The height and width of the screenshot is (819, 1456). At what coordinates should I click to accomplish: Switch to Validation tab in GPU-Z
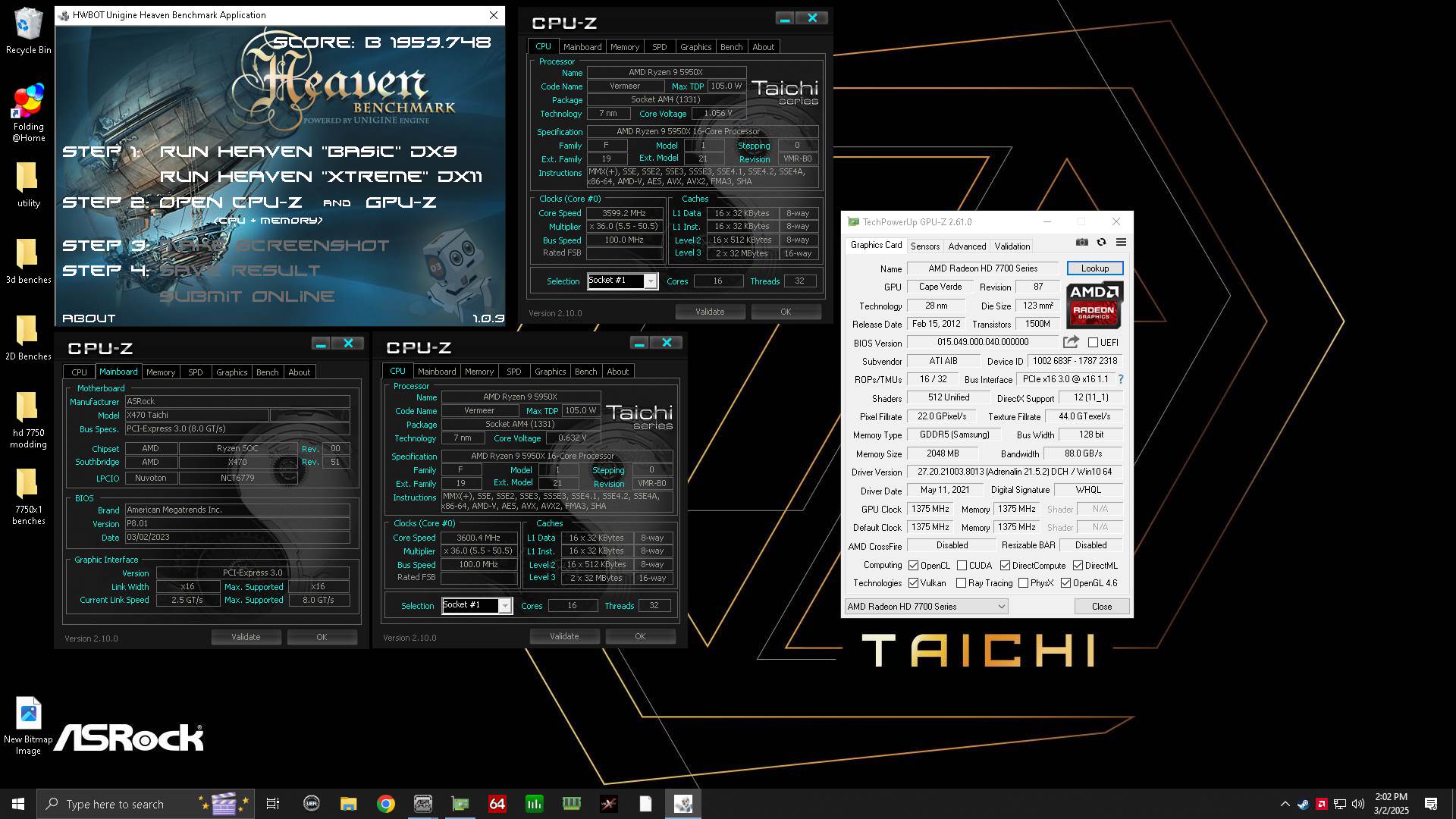[x=1012, y=246]
